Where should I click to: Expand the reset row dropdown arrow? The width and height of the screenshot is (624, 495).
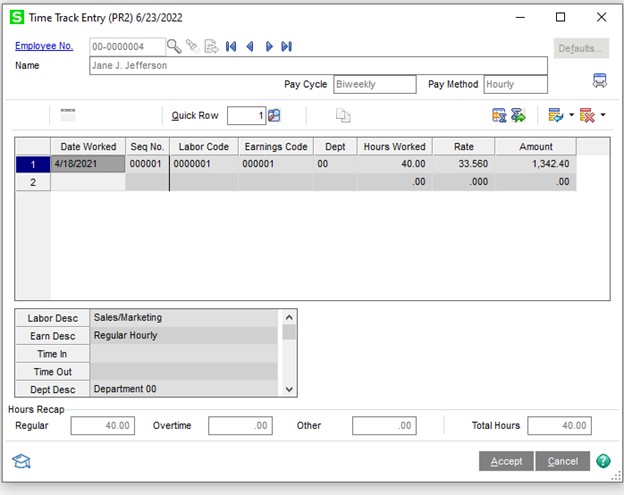pos(571,115)
